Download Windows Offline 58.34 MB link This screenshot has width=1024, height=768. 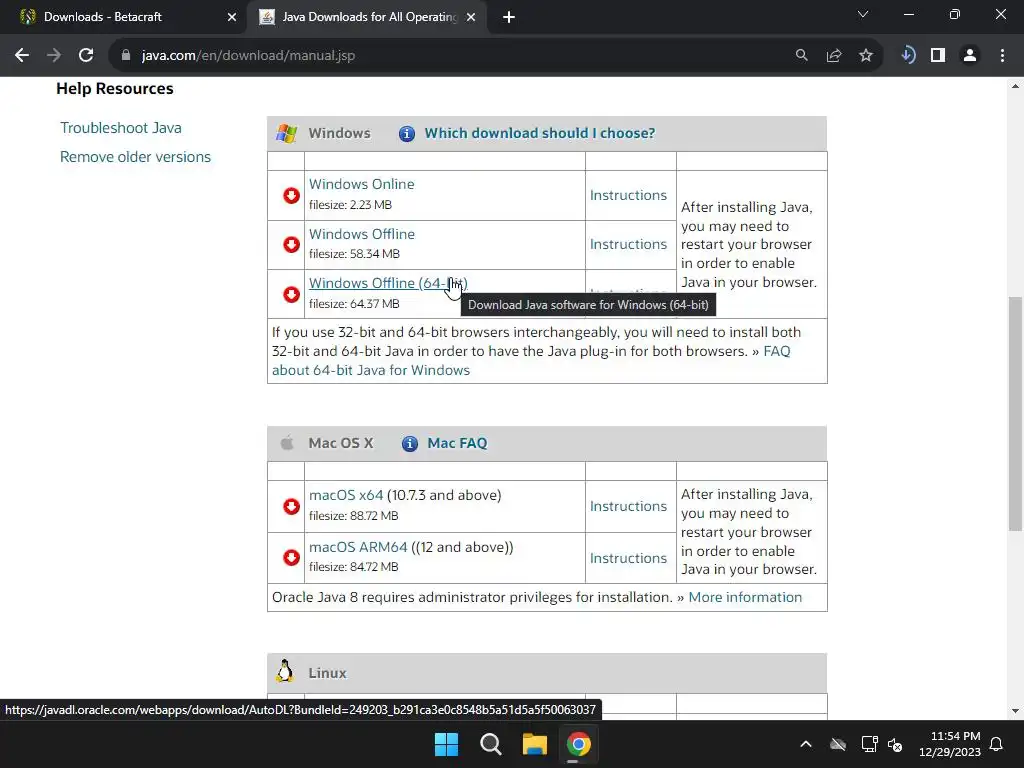tap(362, 234)
